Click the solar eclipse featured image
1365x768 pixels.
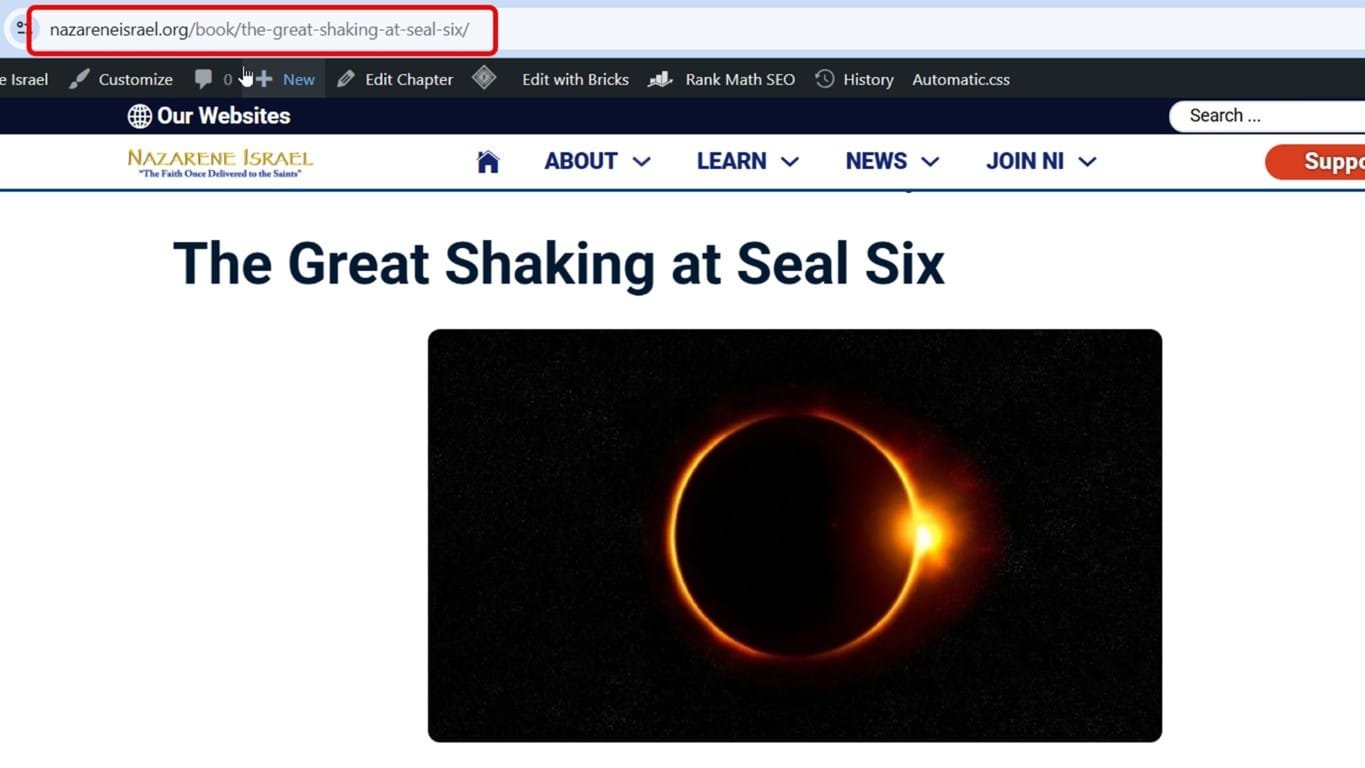[x=794, y=535]
